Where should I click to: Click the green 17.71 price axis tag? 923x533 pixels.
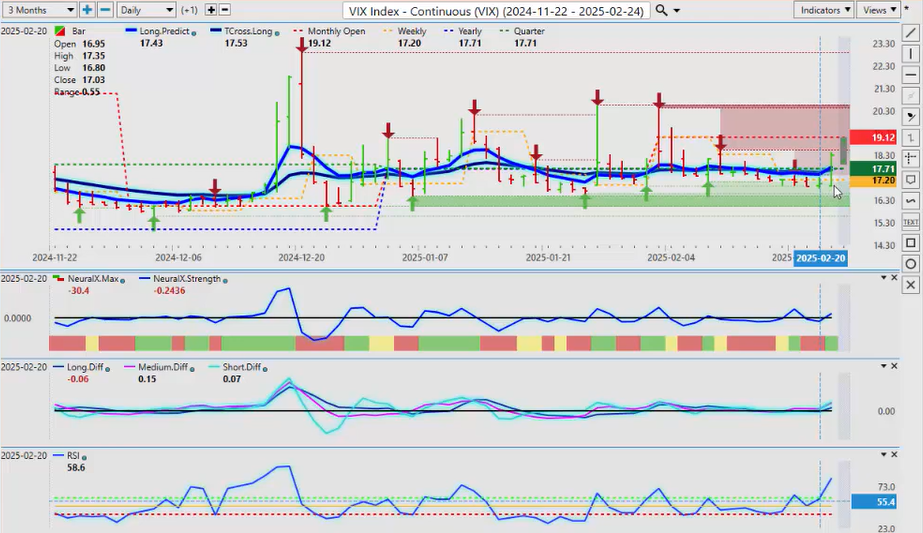coord(874,169)
